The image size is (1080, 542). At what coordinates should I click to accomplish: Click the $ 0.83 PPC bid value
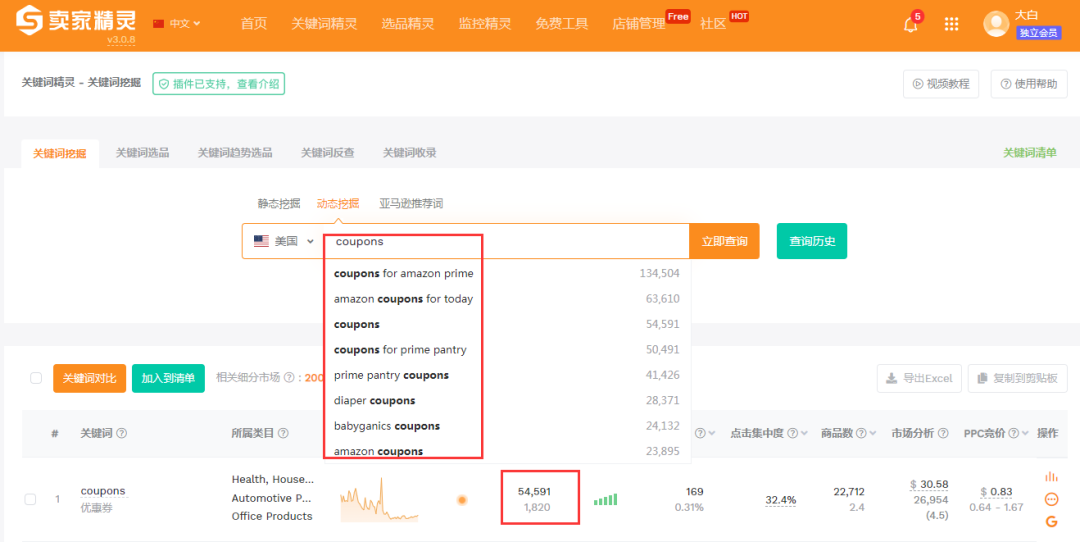[x=997, y=492]
